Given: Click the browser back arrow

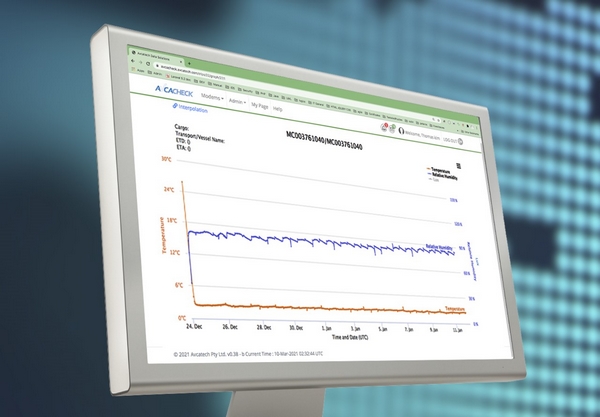Looking at the screenshot, I should [x=133, y=60].
